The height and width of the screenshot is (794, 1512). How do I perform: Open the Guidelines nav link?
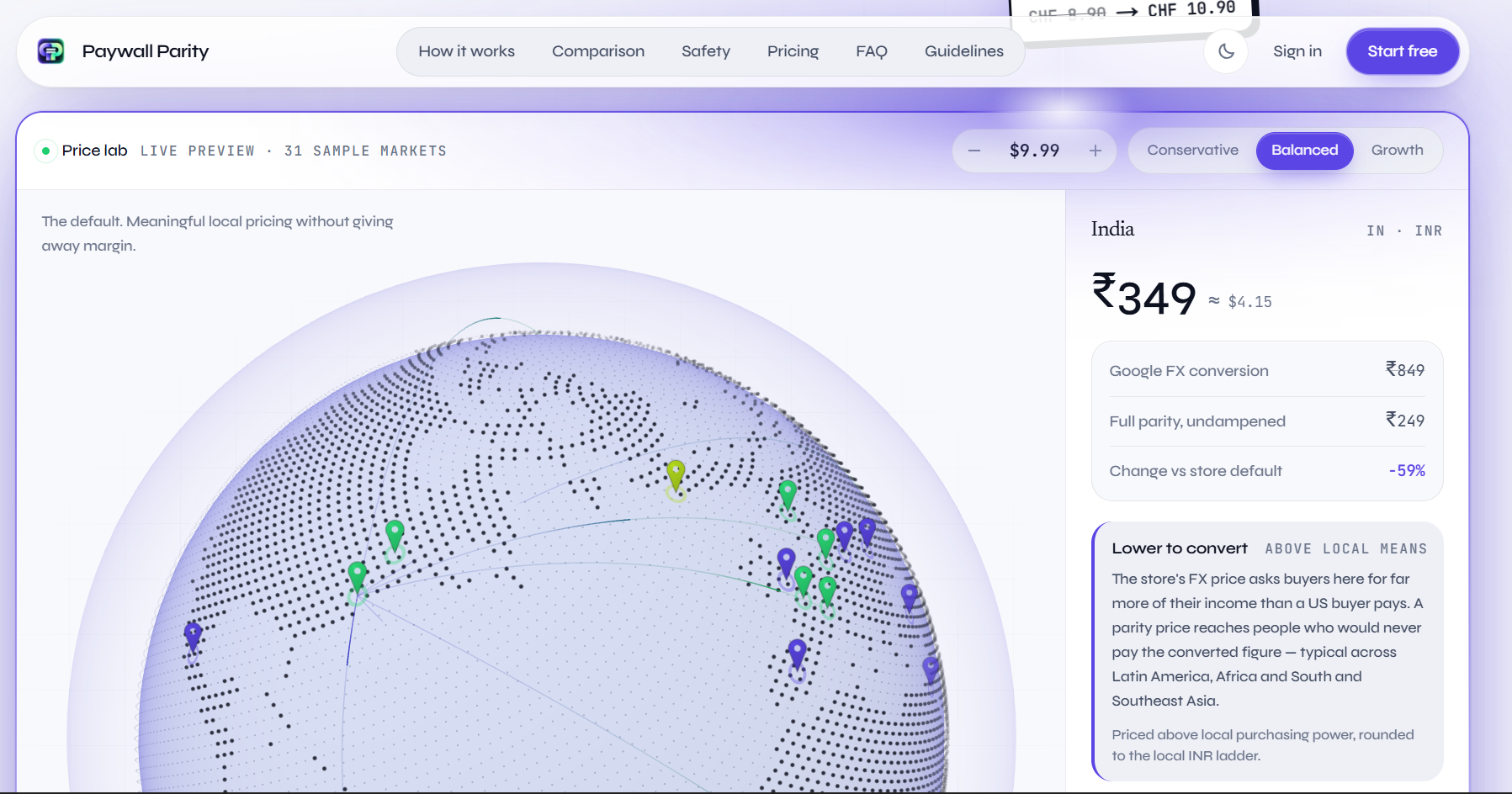coord(964,51)
